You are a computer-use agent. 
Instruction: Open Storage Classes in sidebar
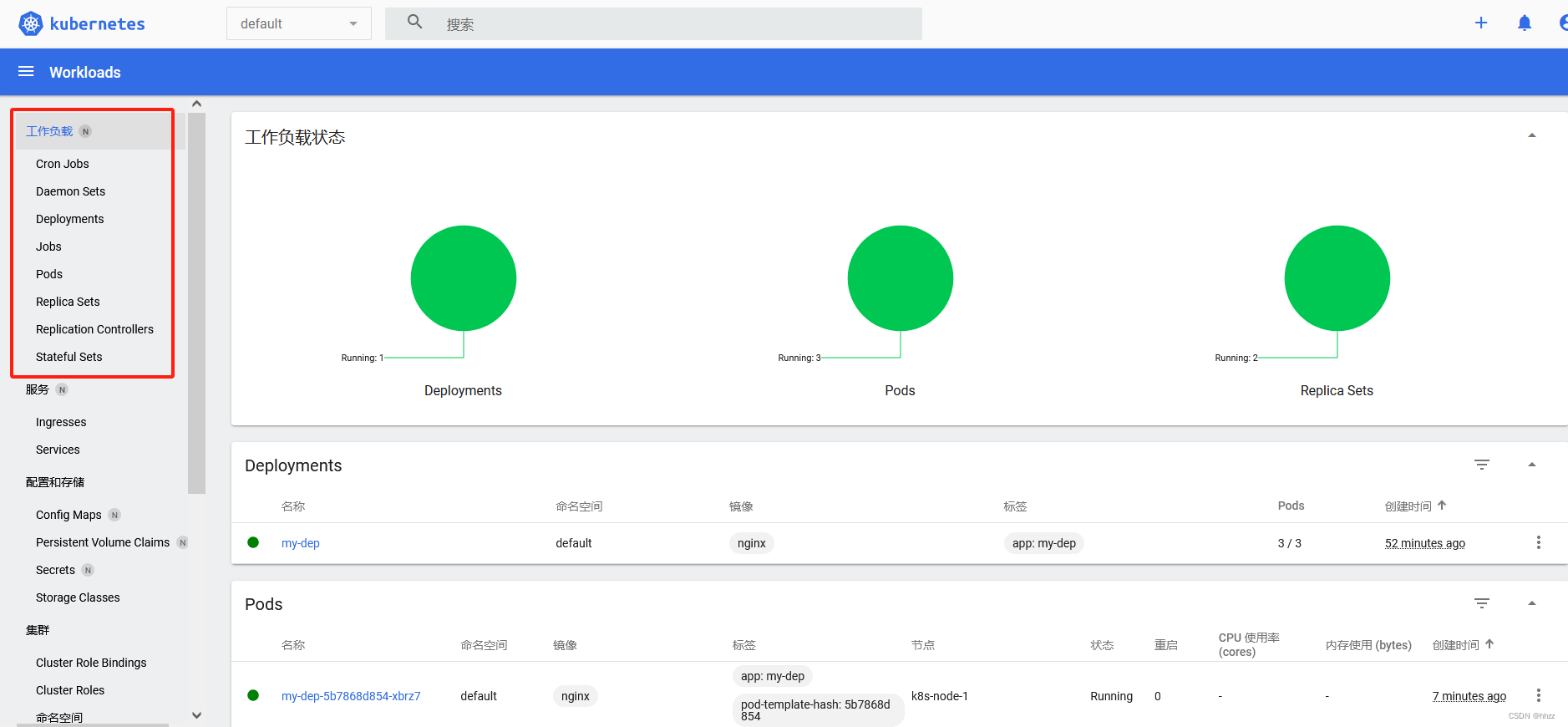coord(78,597)
